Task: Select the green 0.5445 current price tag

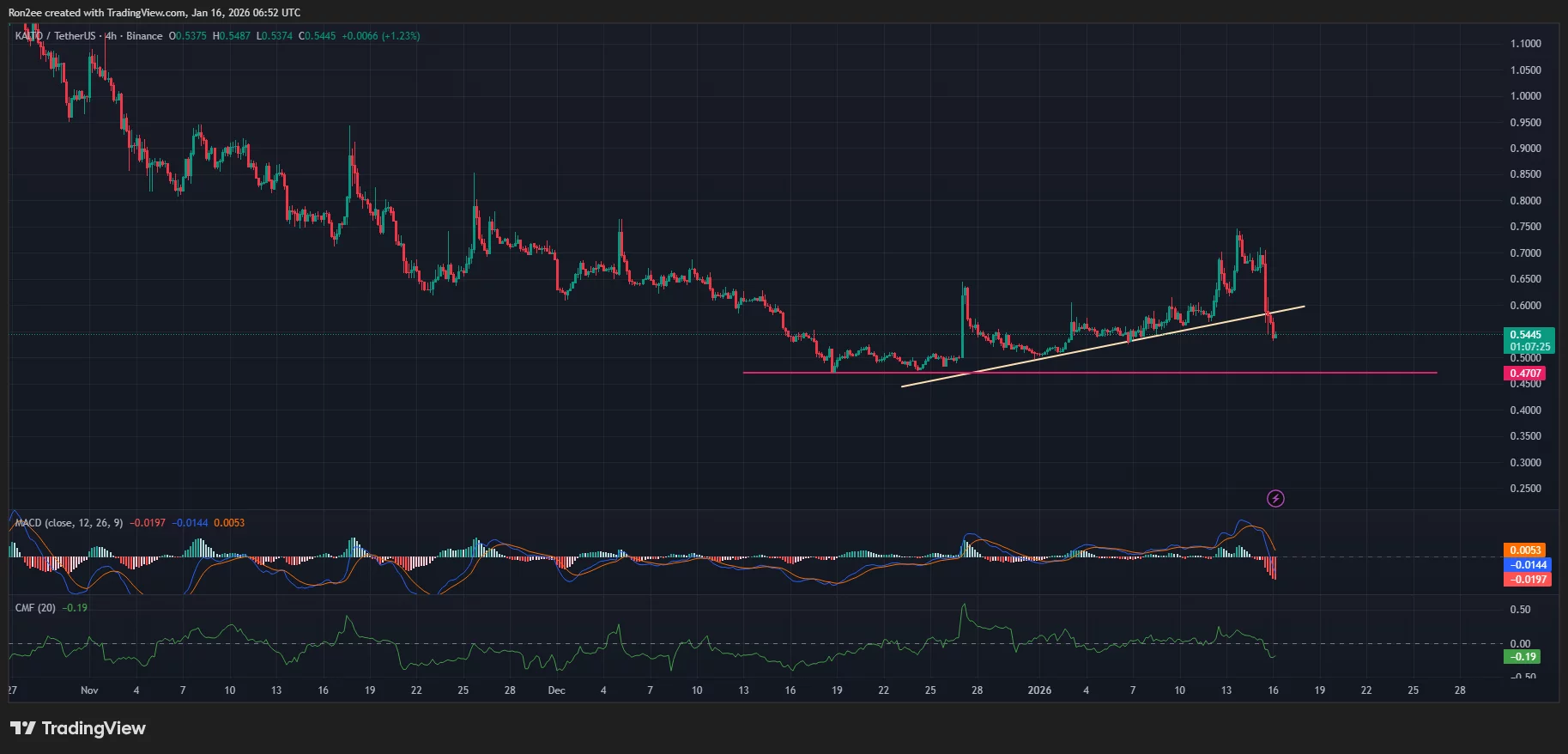Action: [1529, 340]
